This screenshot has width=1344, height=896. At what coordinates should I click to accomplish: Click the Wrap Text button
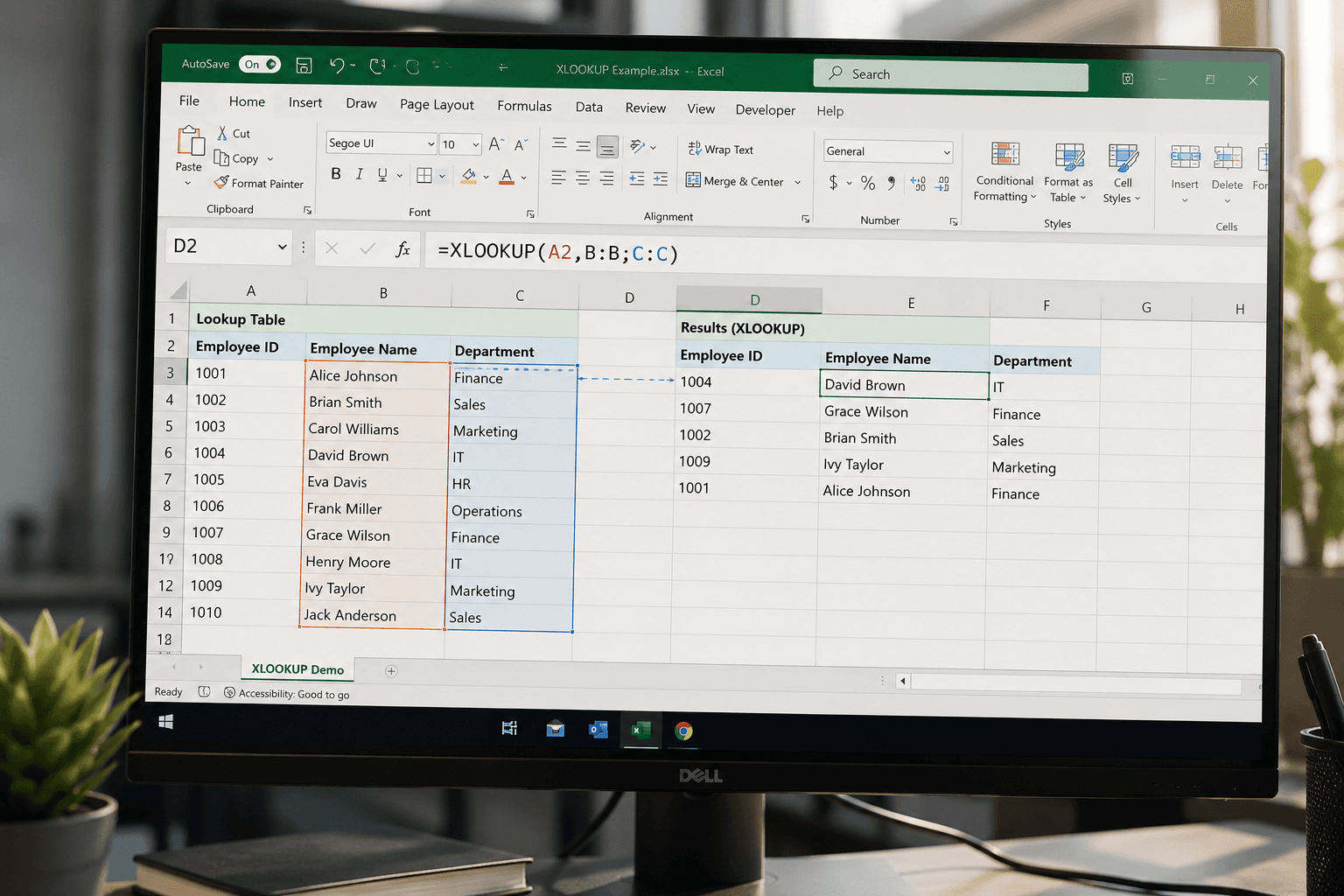coord(720,150)
